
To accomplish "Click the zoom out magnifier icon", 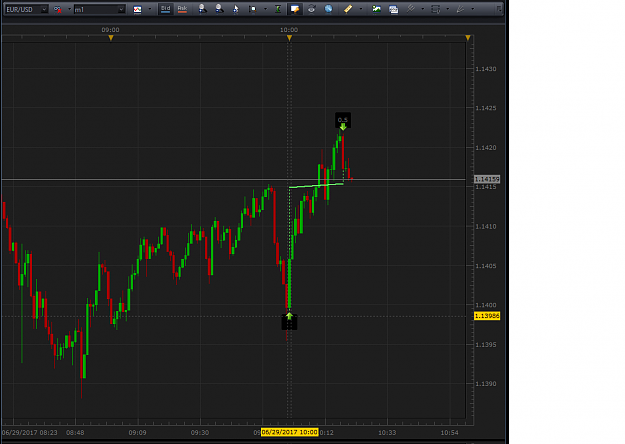I will click(x=219, y=9).
